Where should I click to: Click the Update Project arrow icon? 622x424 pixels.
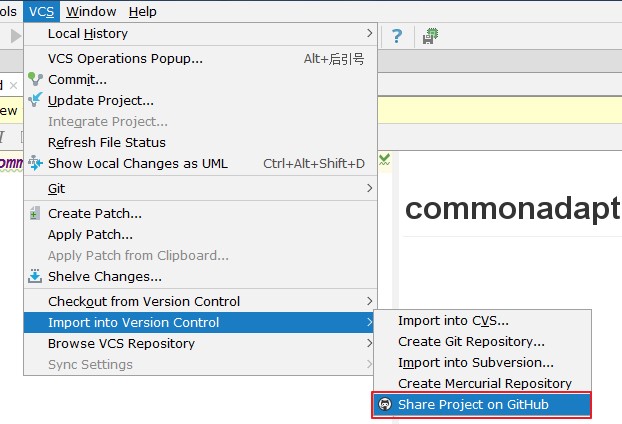36,100
